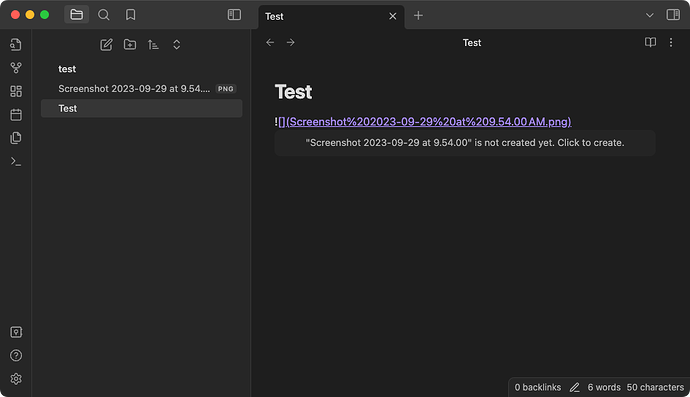Open the bookmarks icon
The image size is (690, 397).
(x=130, y=15)
